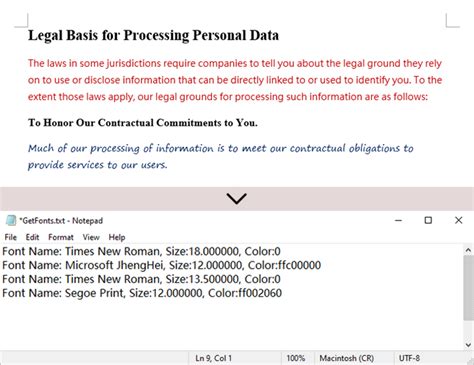Click the UTF-8 encoding label in status bar
Screen dimensions: 474x365
click(x=409, y=358)
